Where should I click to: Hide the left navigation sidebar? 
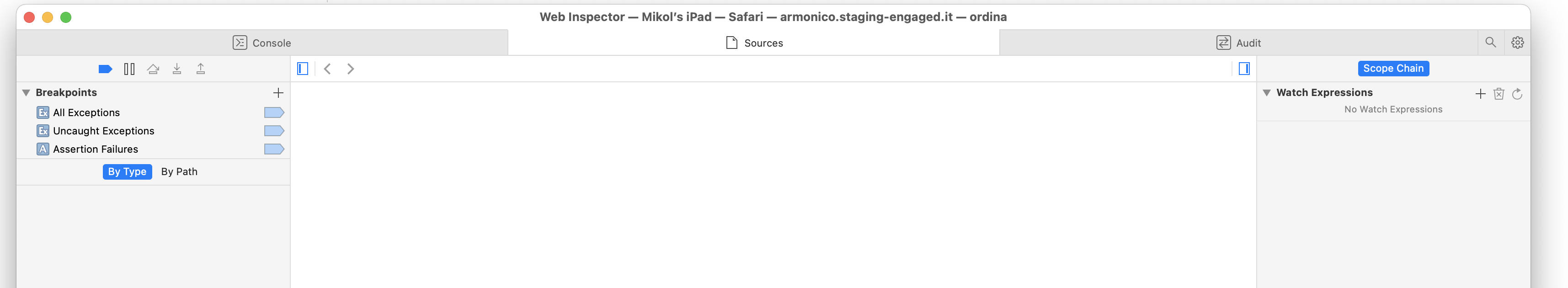click(303, 69)
